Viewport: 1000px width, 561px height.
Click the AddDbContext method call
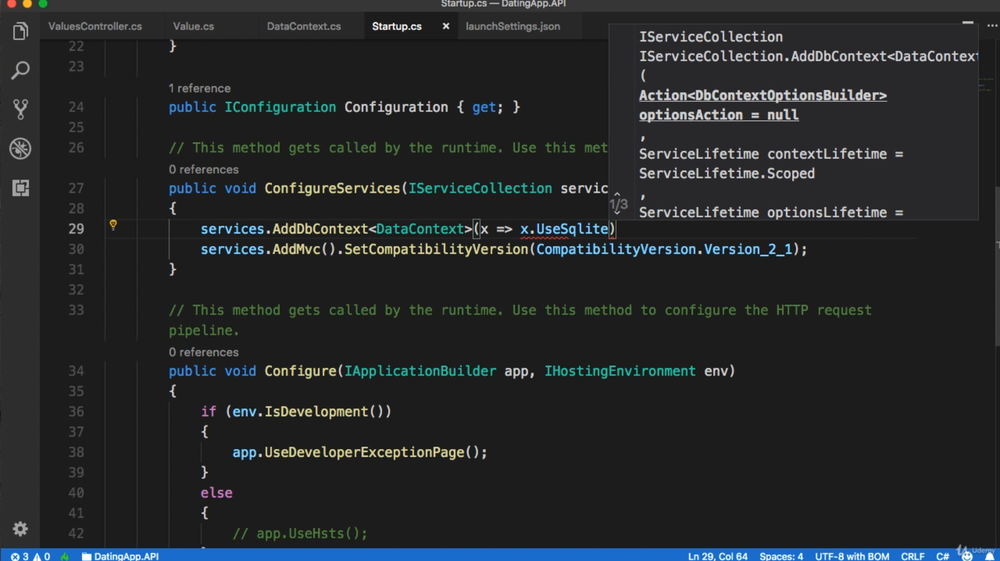pos(320,229)
